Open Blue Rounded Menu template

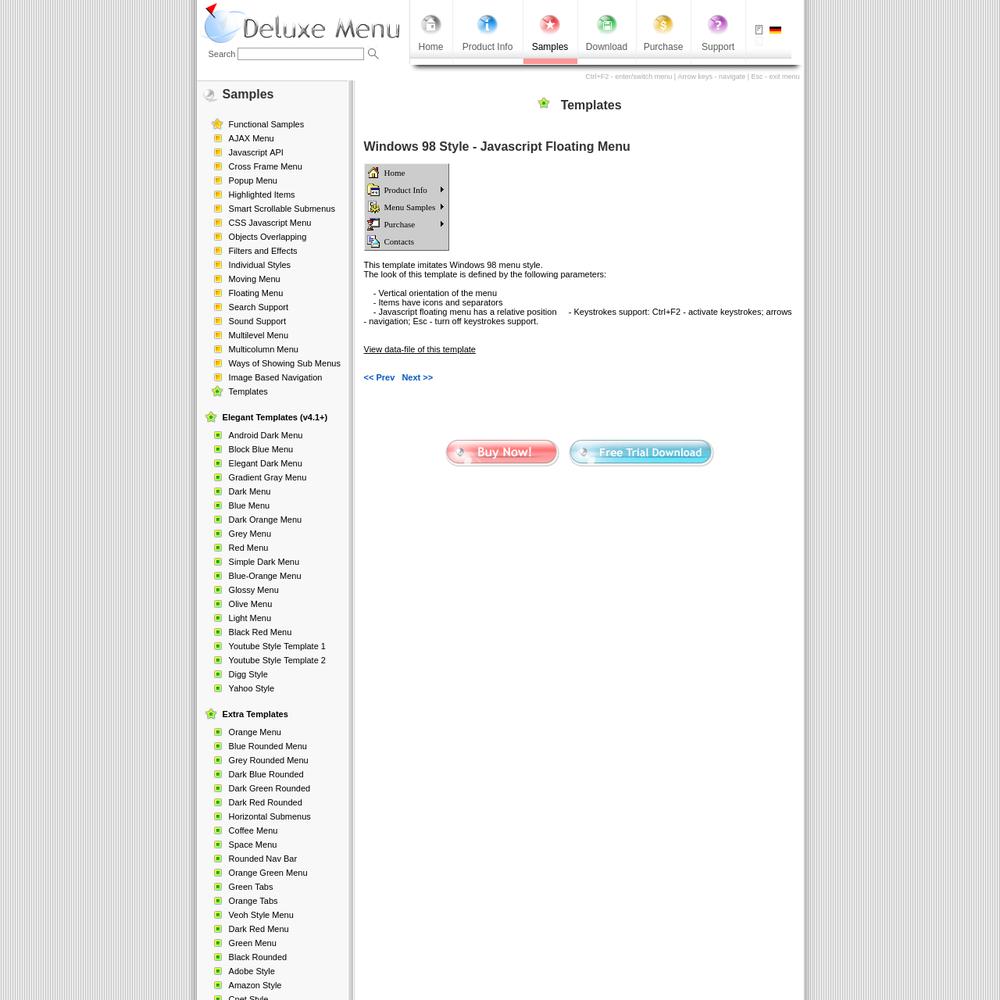coord(267,746)
